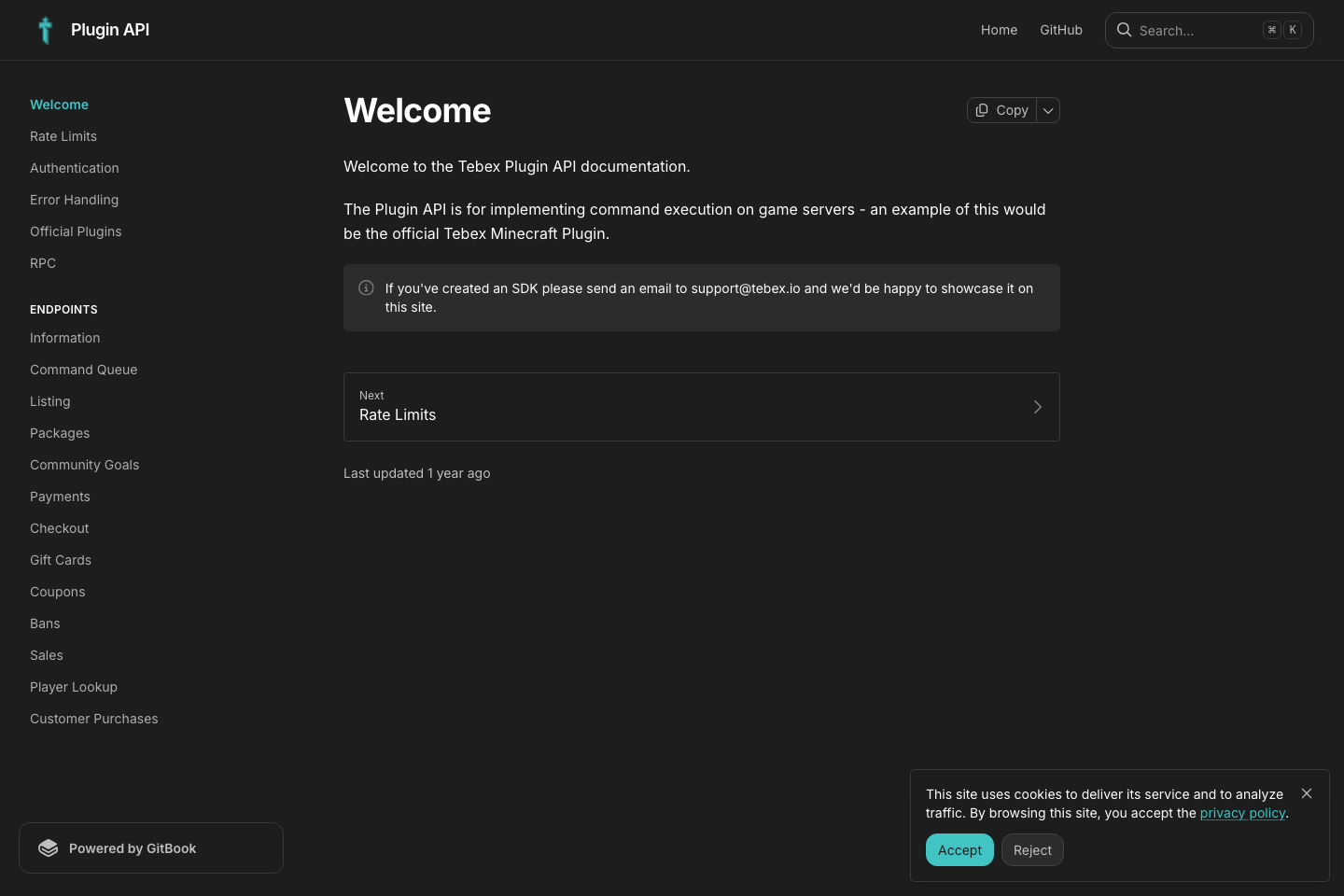Select Authentication in the sidebar
Viewport: 1344px width, 896px height.
[x=75, y=168]
